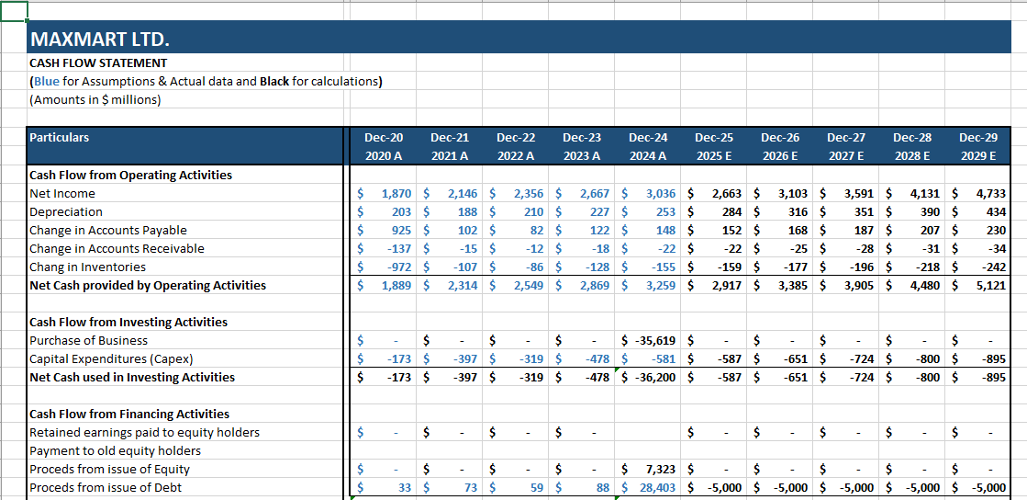The image size is (1028, 500).
Task: Select the MAXMART LTD. title cell
Action: 100,41
